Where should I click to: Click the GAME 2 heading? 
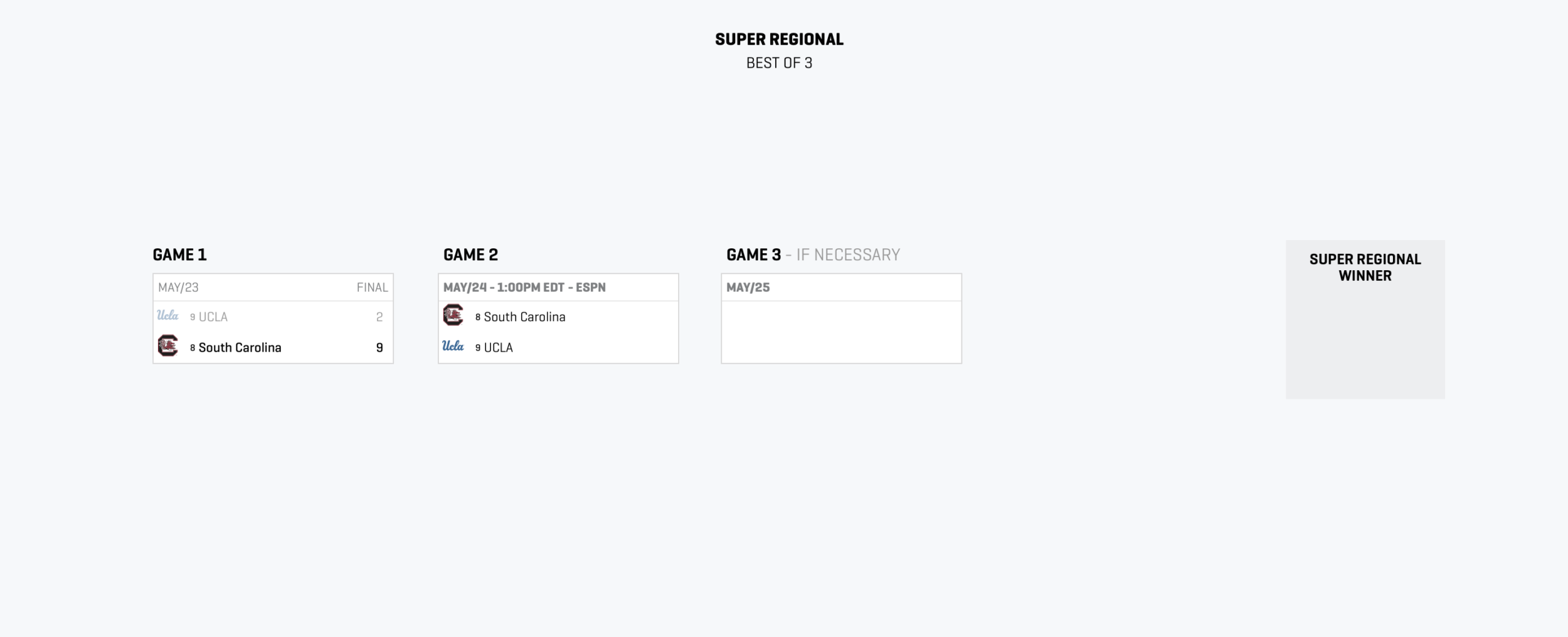tap(470, 255)
